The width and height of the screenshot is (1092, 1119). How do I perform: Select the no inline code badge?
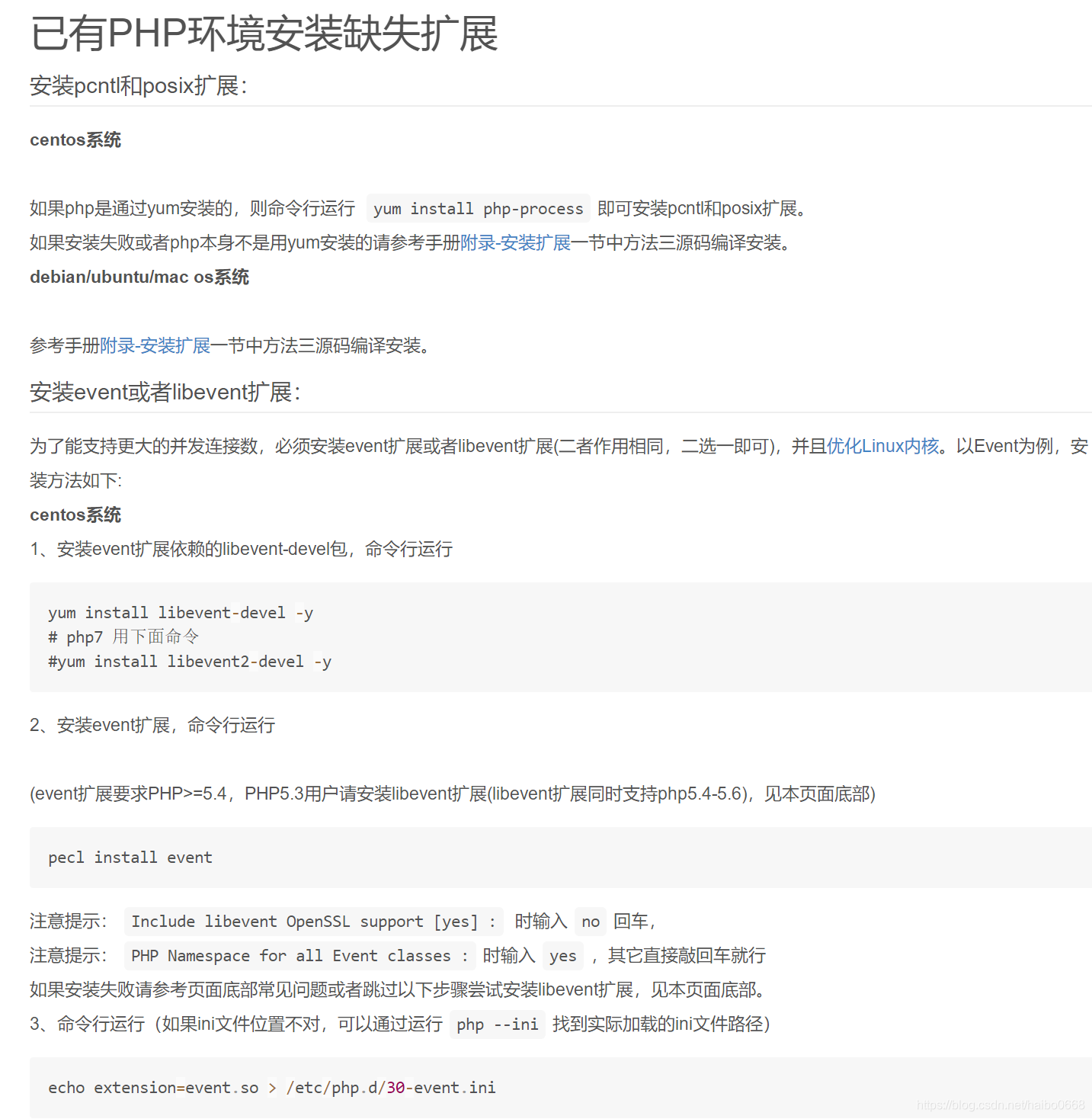pos(590,921)
